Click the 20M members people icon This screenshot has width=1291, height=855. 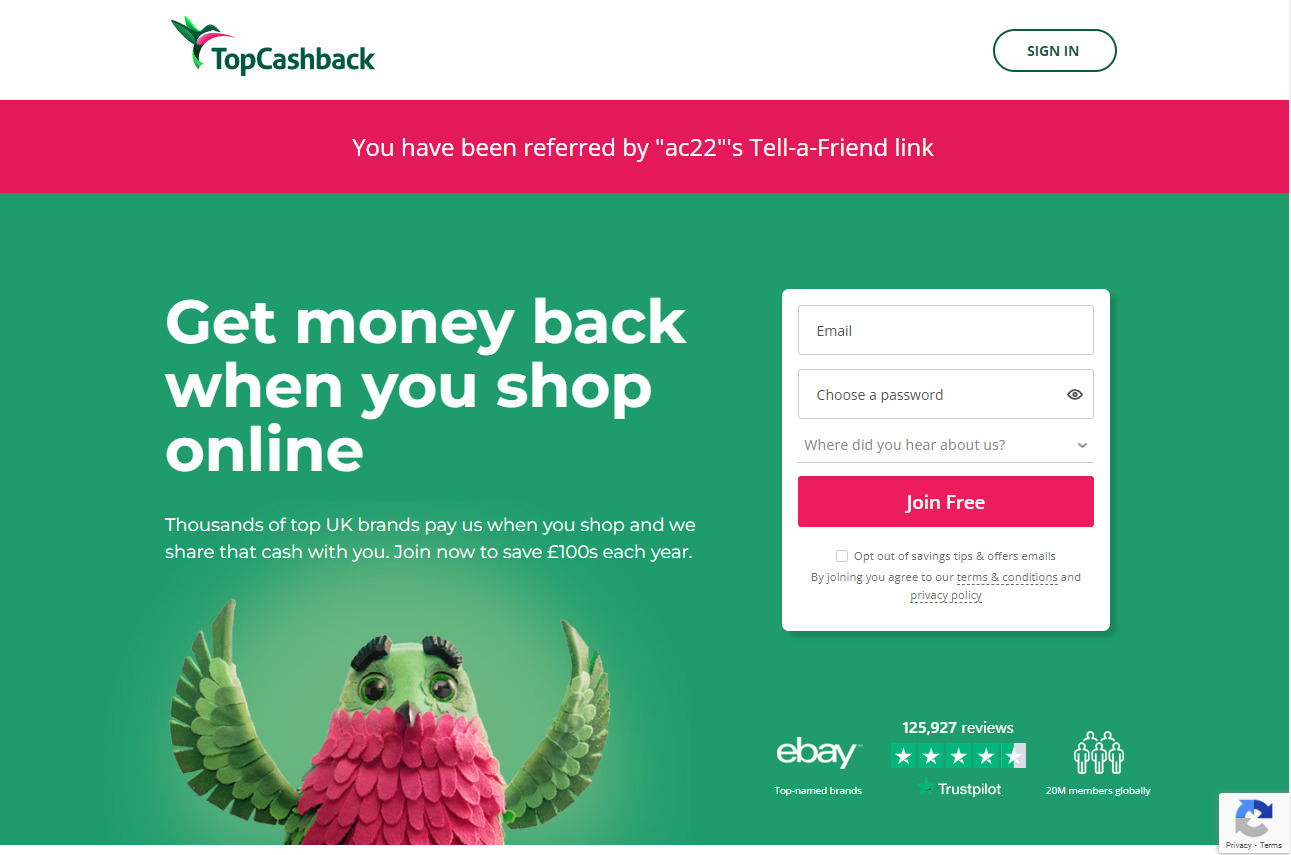[1098, 752]
